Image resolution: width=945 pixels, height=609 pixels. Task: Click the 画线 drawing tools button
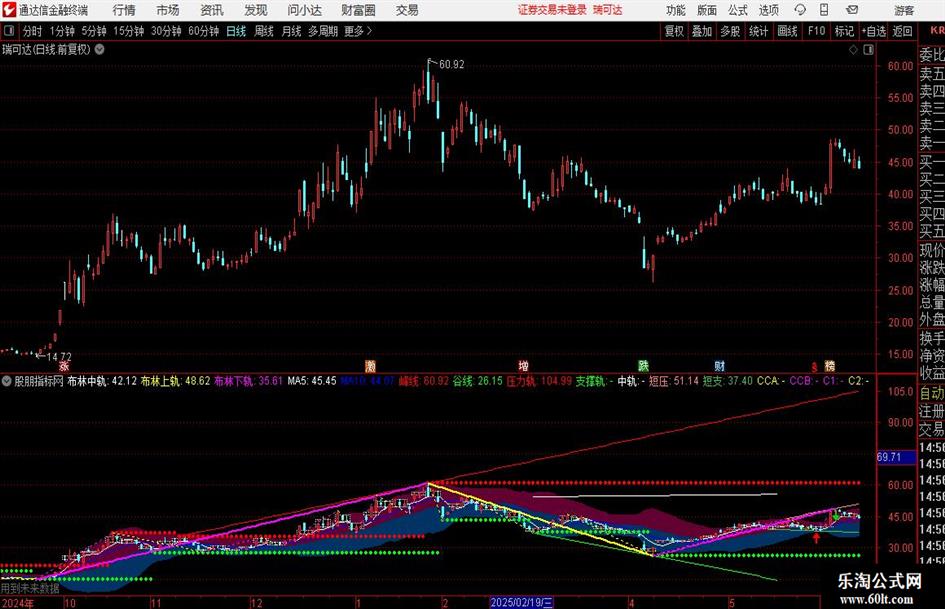click(787, 31)
